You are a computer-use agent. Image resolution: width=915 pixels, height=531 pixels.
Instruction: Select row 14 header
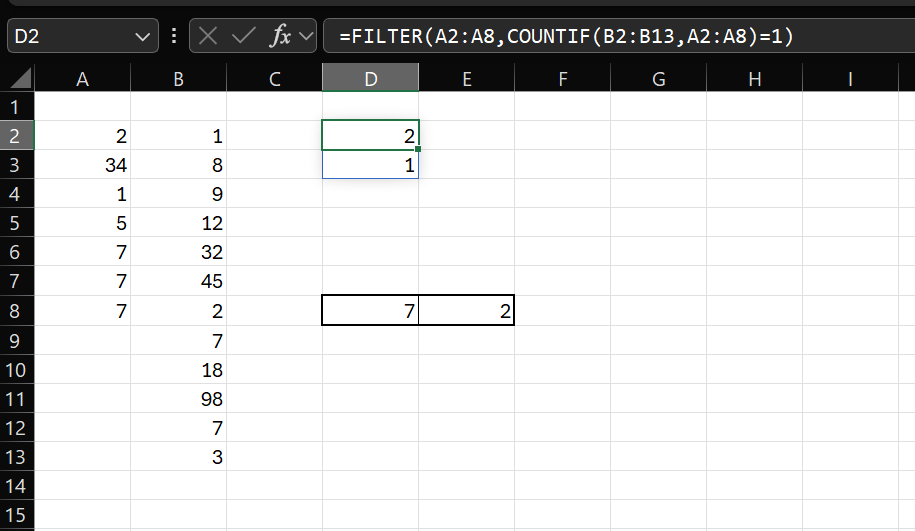[17, 486]
